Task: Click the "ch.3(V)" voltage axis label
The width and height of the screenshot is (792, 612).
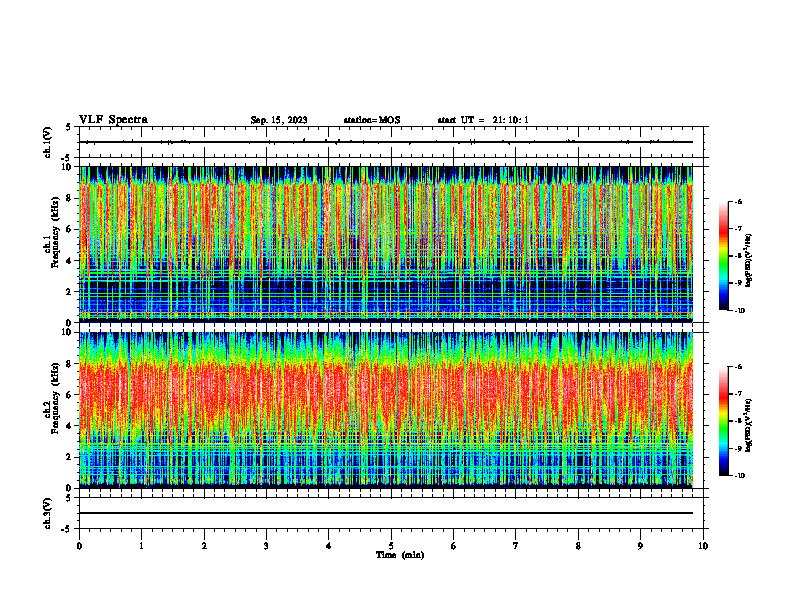Action: coord(48,514)
